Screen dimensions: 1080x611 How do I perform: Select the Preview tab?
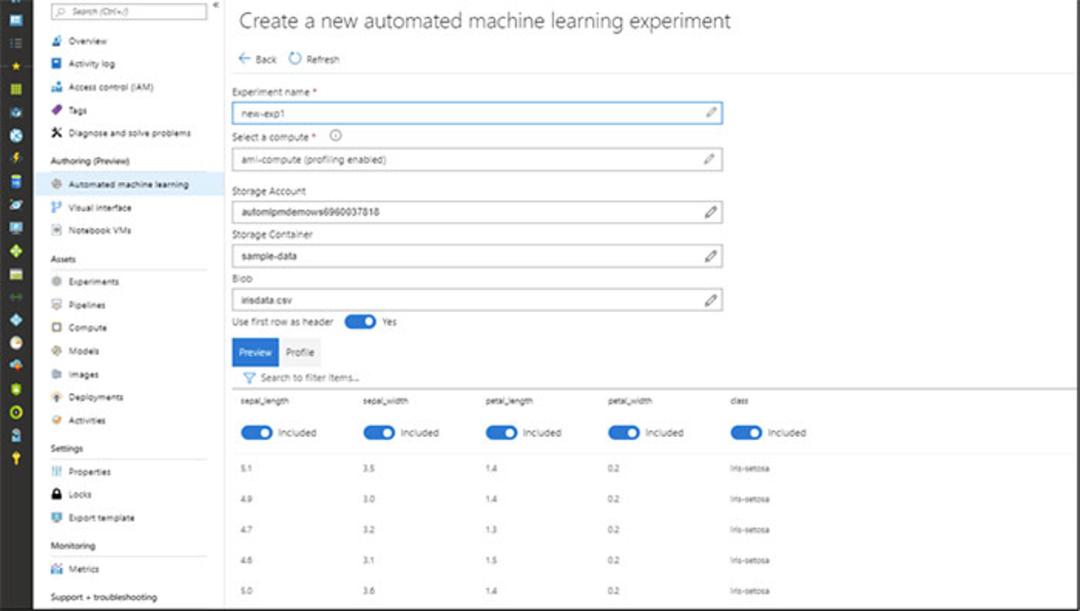coord(256,352)
